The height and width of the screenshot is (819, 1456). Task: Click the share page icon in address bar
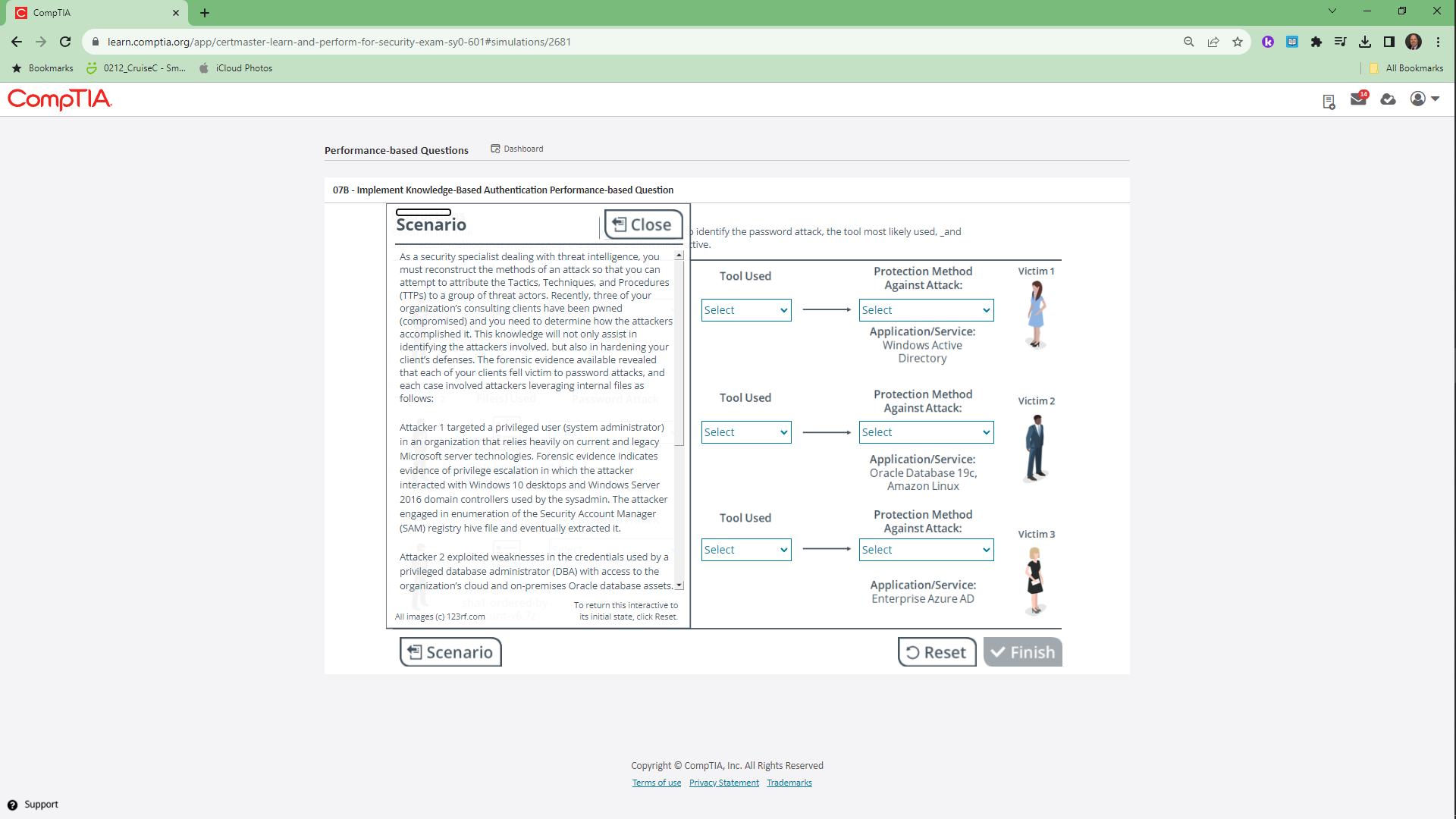coord(1213,42)
